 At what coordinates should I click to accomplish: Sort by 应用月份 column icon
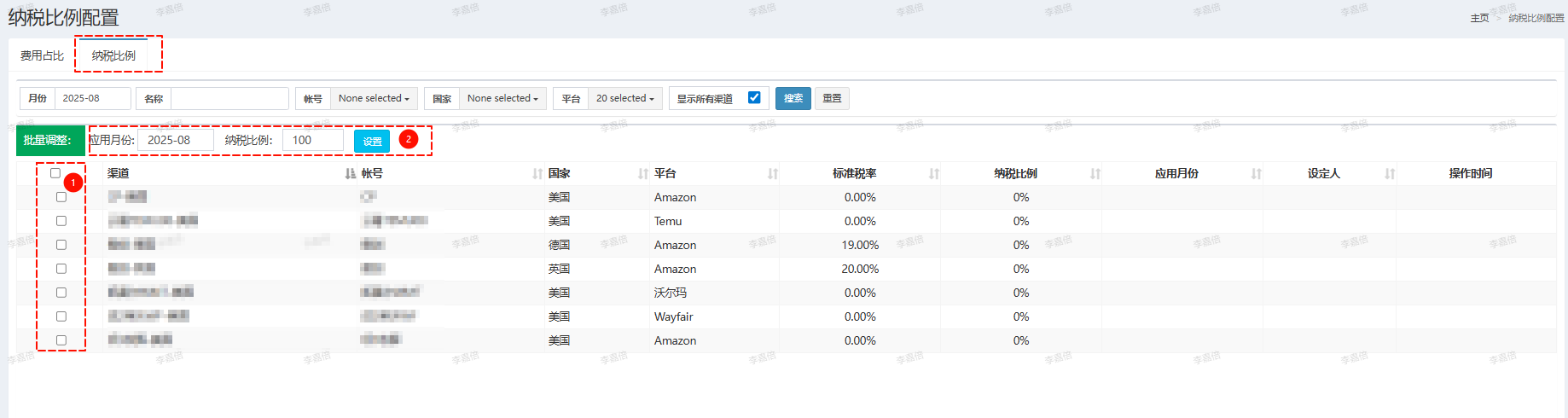(1257, 173)
